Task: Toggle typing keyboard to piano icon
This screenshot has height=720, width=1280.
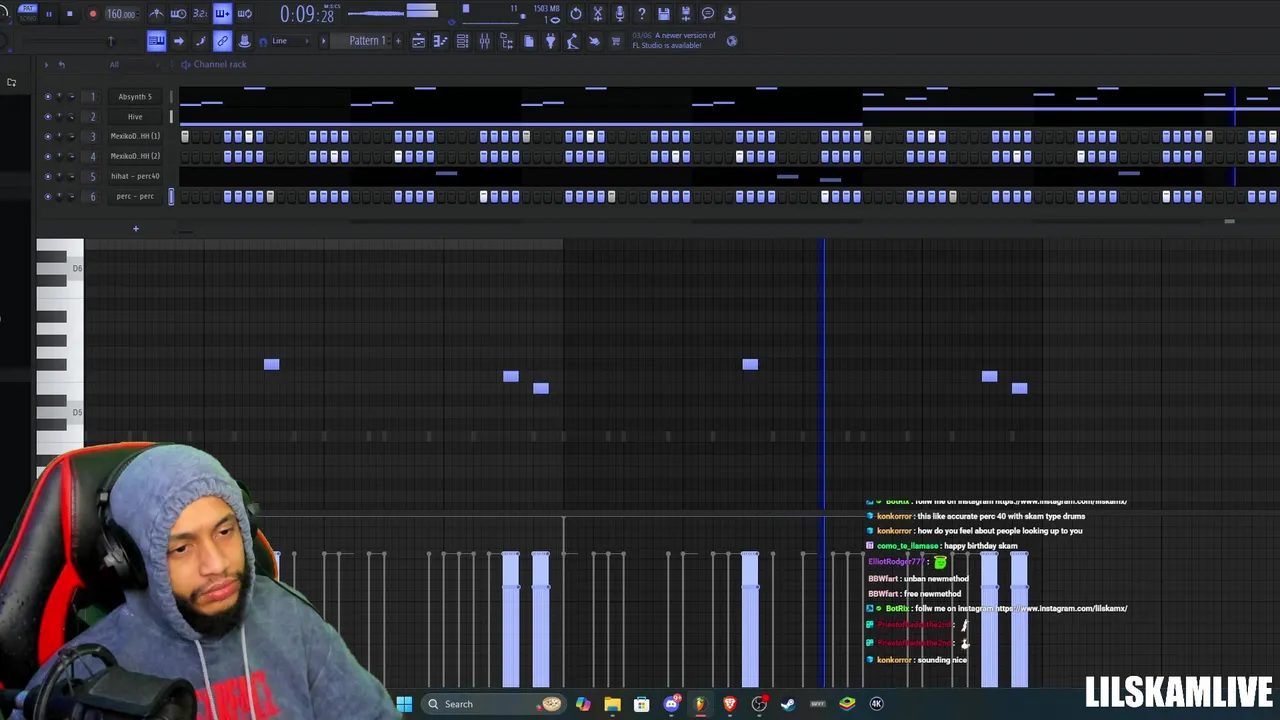Action: click(x=156, y=41)
